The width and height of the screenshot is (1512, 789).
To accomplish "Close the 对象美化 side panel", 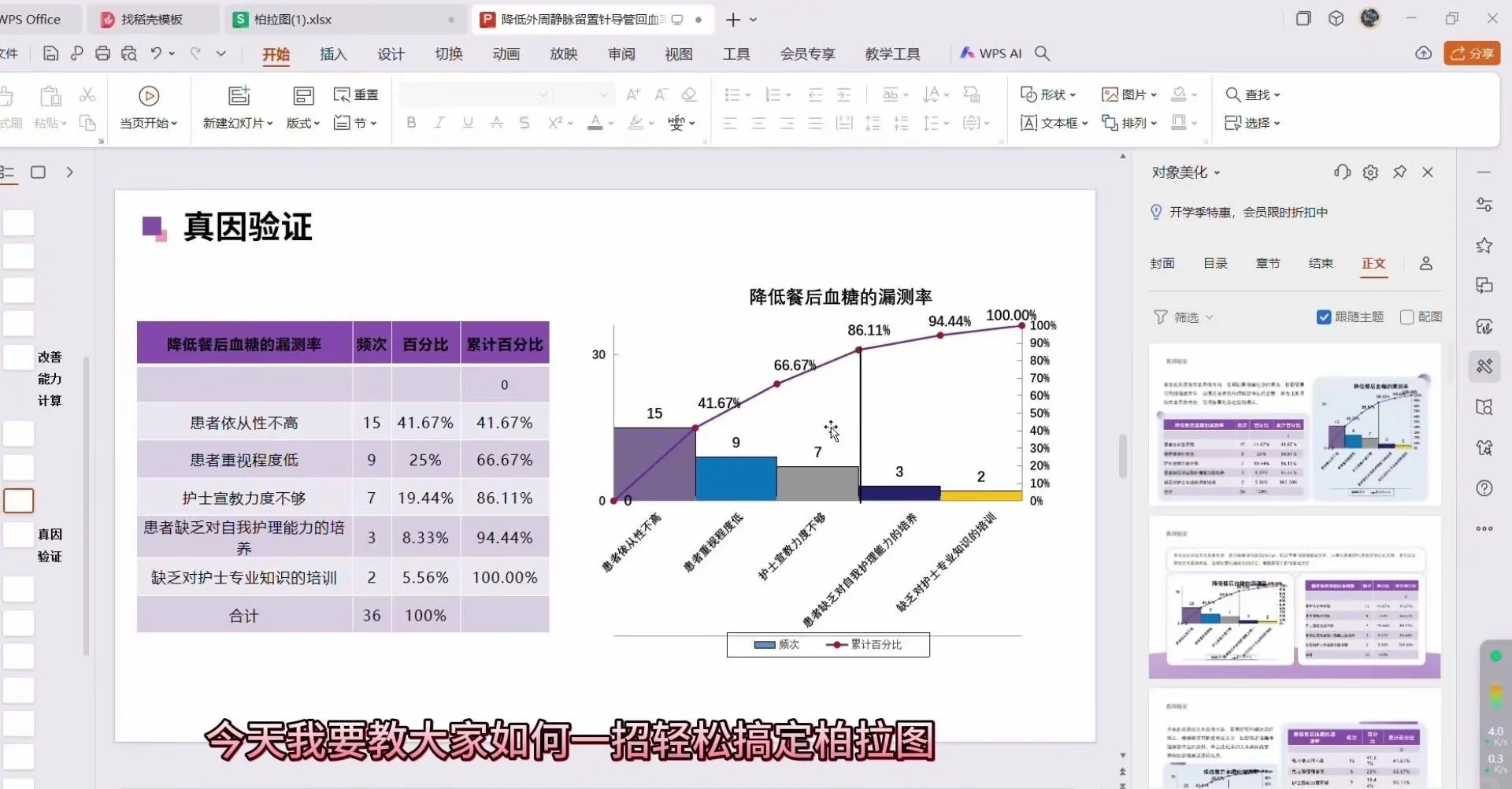I will point(1428,172).
